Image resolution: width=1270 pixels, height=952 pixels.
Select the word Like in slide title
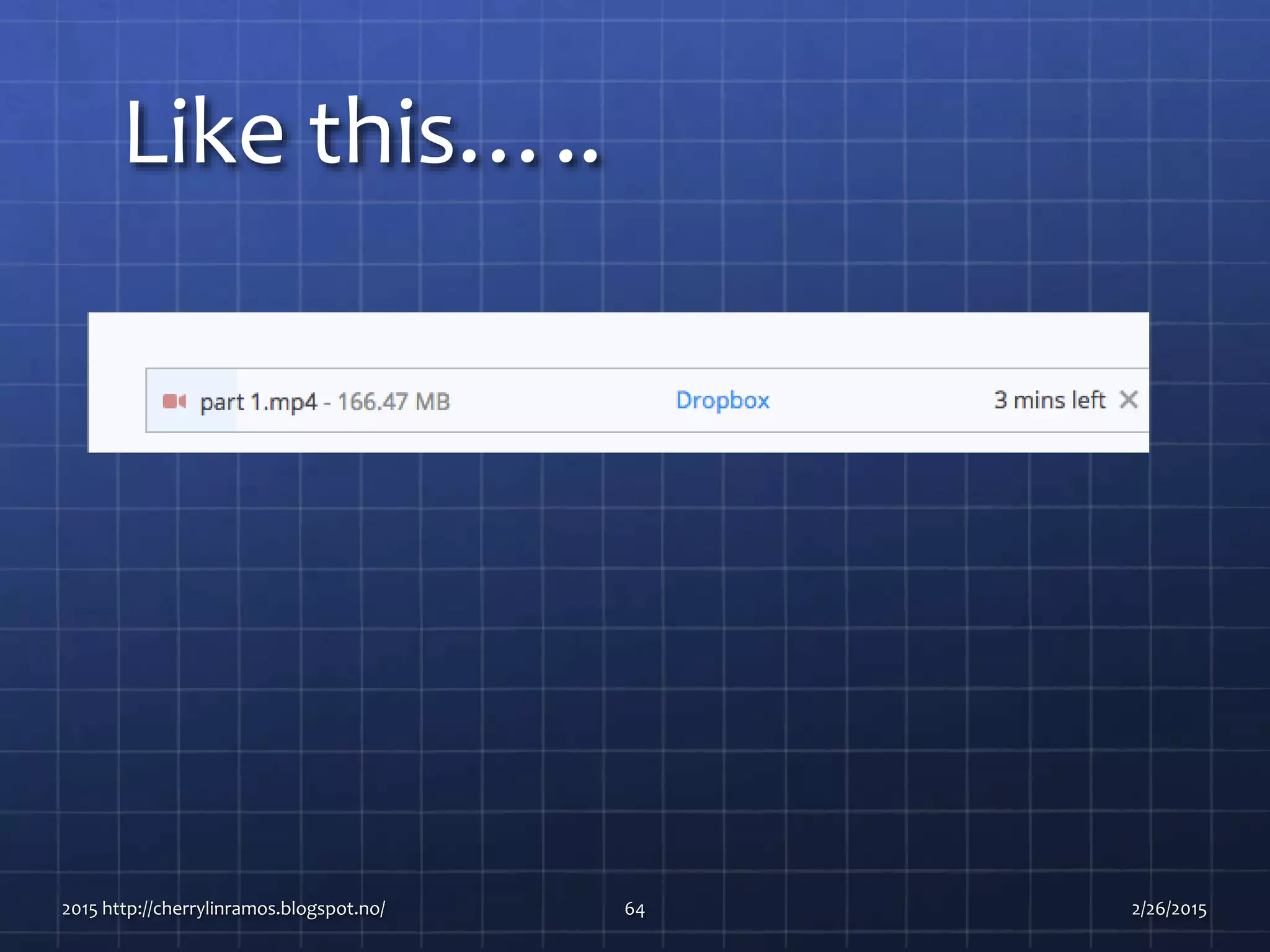pyautogui.click(x=205, y=133)
